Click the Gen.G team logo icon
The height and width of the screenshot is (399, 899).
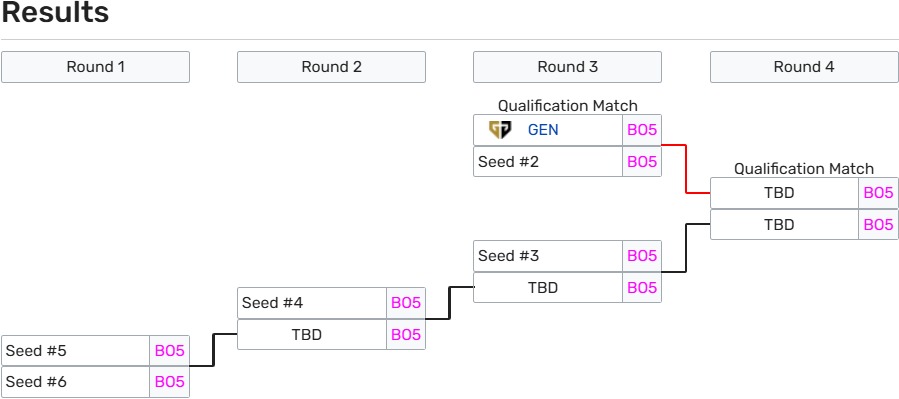500,130
